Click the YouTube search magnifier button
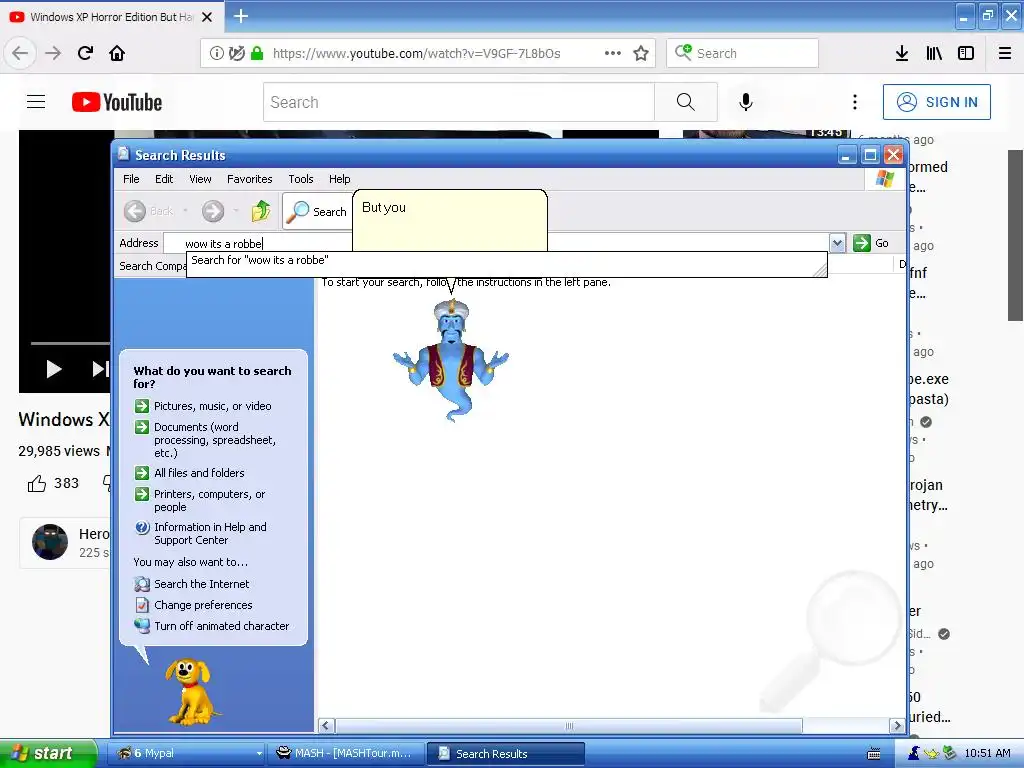The width and height of the screenshot is (1024, 768). 686,102
